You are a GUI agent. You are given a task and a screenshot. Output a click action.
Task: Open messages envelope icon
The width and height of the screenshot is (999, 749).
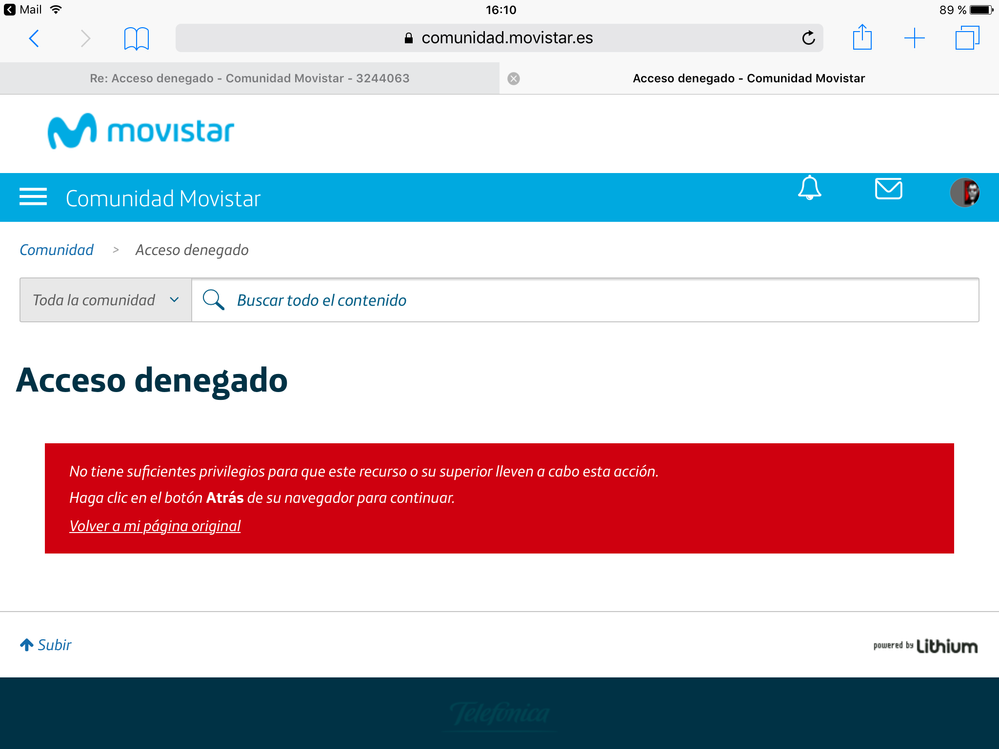click(x=888, y=189)
